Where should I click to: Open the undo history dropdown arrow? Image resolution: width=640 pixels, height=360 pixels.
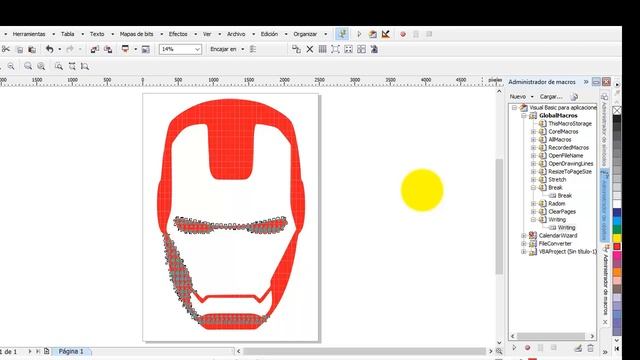point(60,49)
